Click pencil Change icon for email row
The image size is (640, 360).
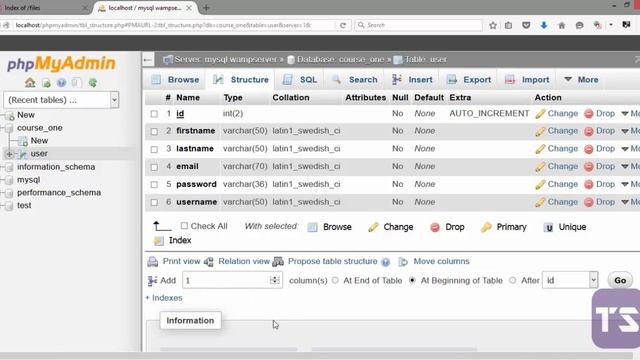[540, 167]
